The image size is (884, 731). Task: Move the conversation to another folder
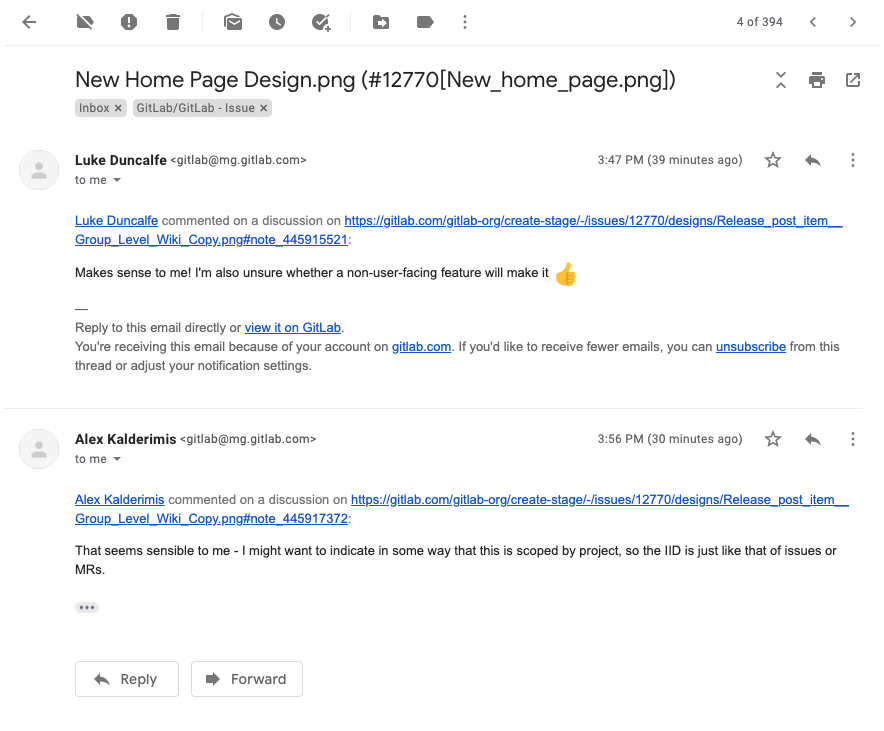pos(381,21)
